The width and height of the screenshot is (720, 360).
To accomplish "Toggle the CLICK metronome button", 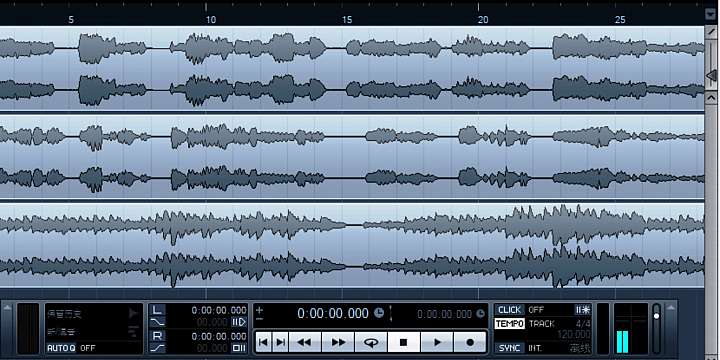I will click(510, 310).
